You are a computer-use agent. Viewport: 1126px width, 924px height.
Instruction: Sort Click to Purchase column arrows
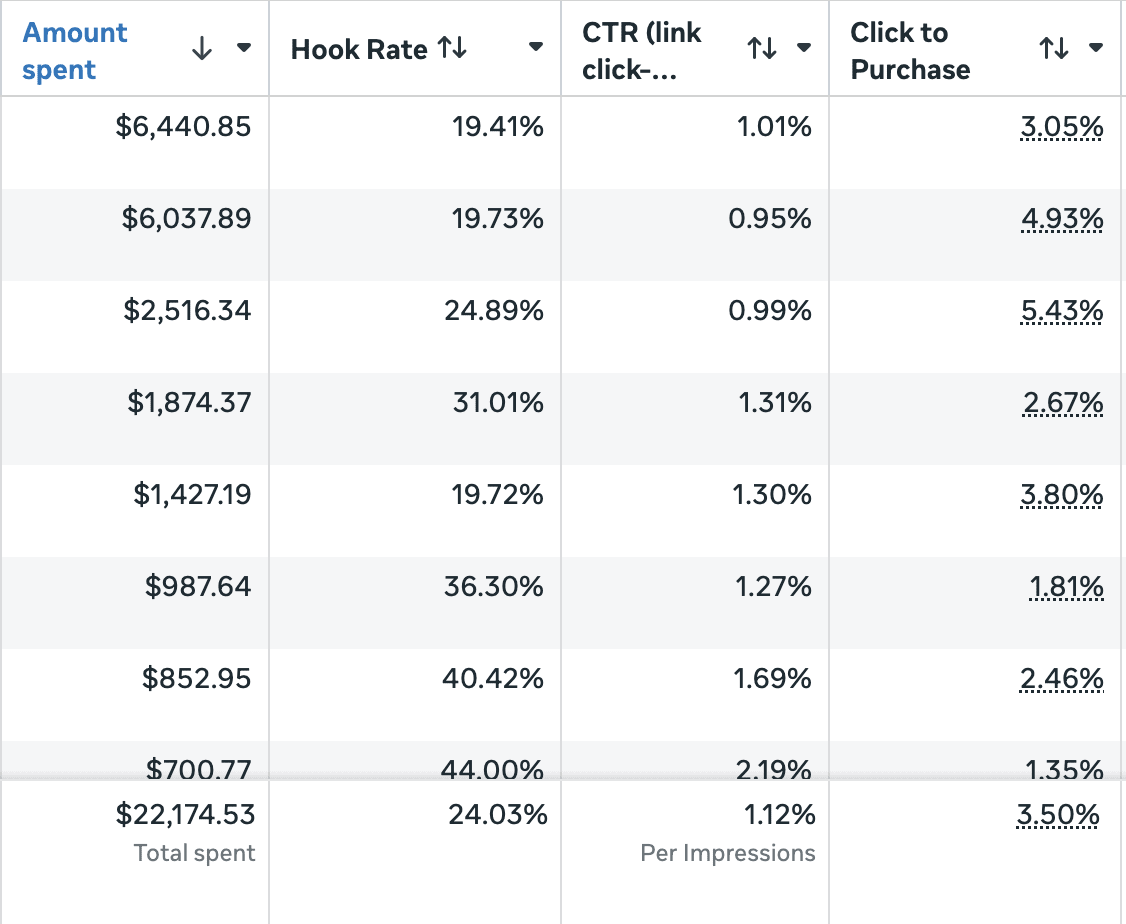[1053, 48]
